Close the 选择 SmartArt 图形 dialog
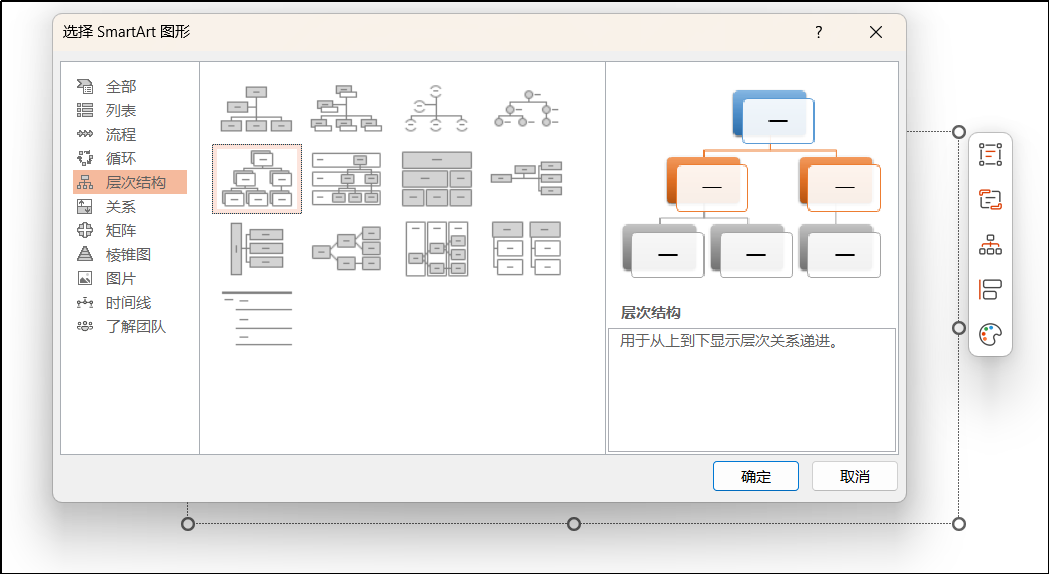Viewport: 1049px width, 574px height. [876, 32]
